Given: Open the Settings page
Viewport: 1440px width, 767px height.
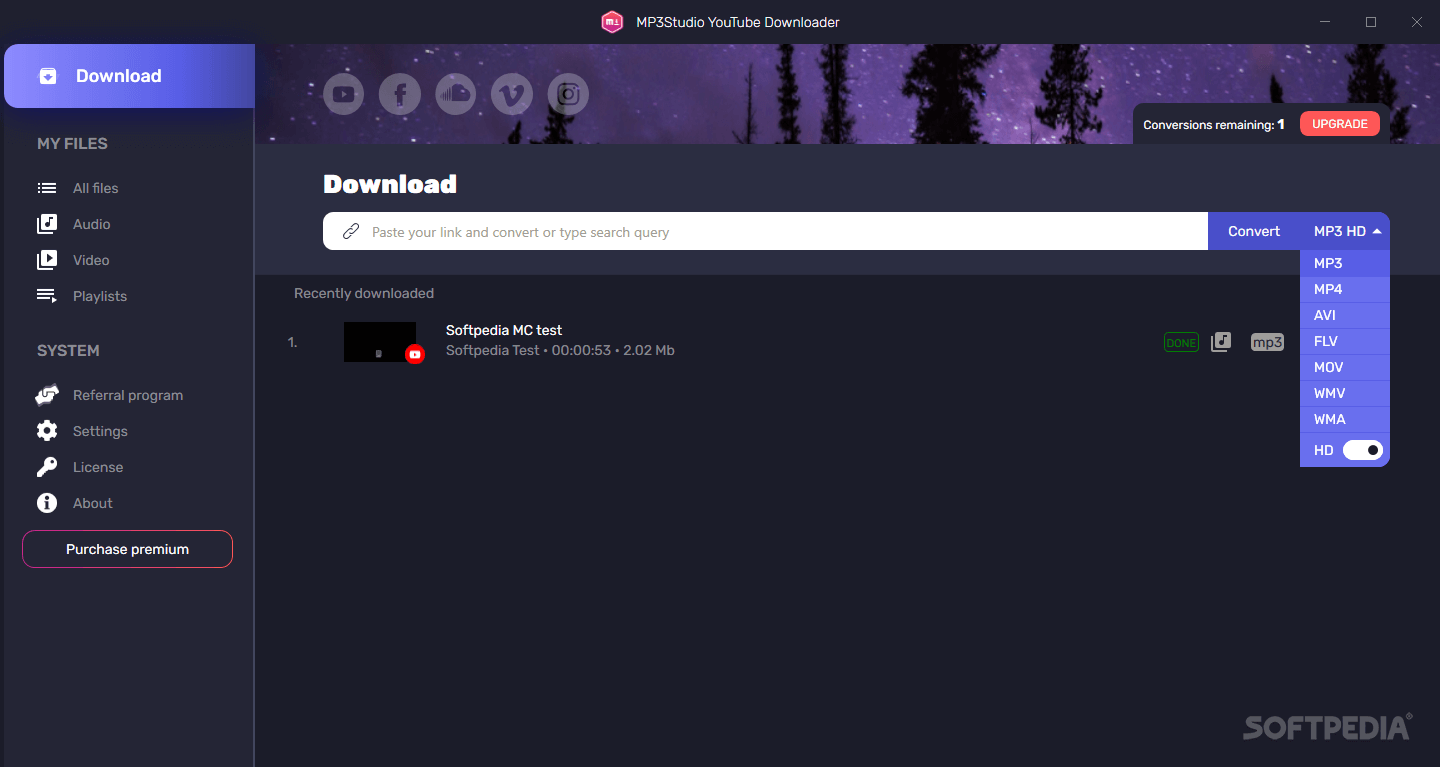Looking at the screenshot, I should [x=100, y=431].
